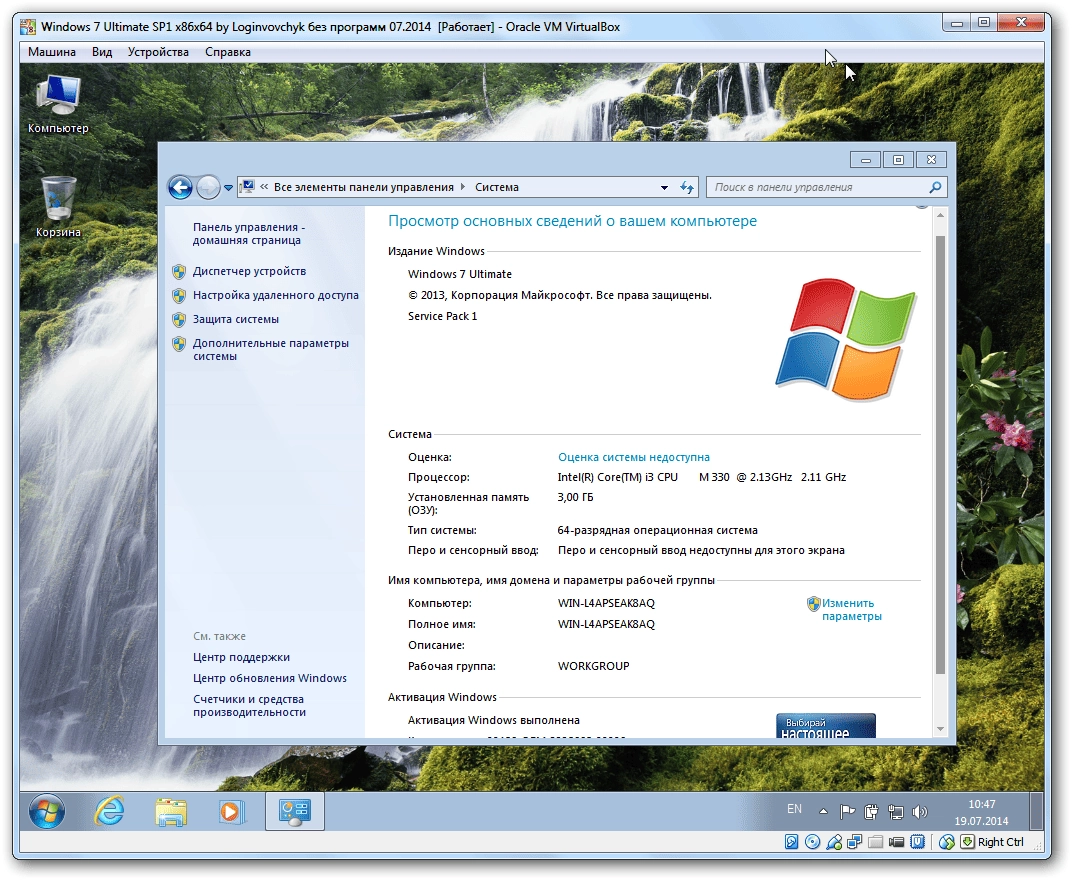Click the VirtualBox video capture indicator

pos(897,842)
